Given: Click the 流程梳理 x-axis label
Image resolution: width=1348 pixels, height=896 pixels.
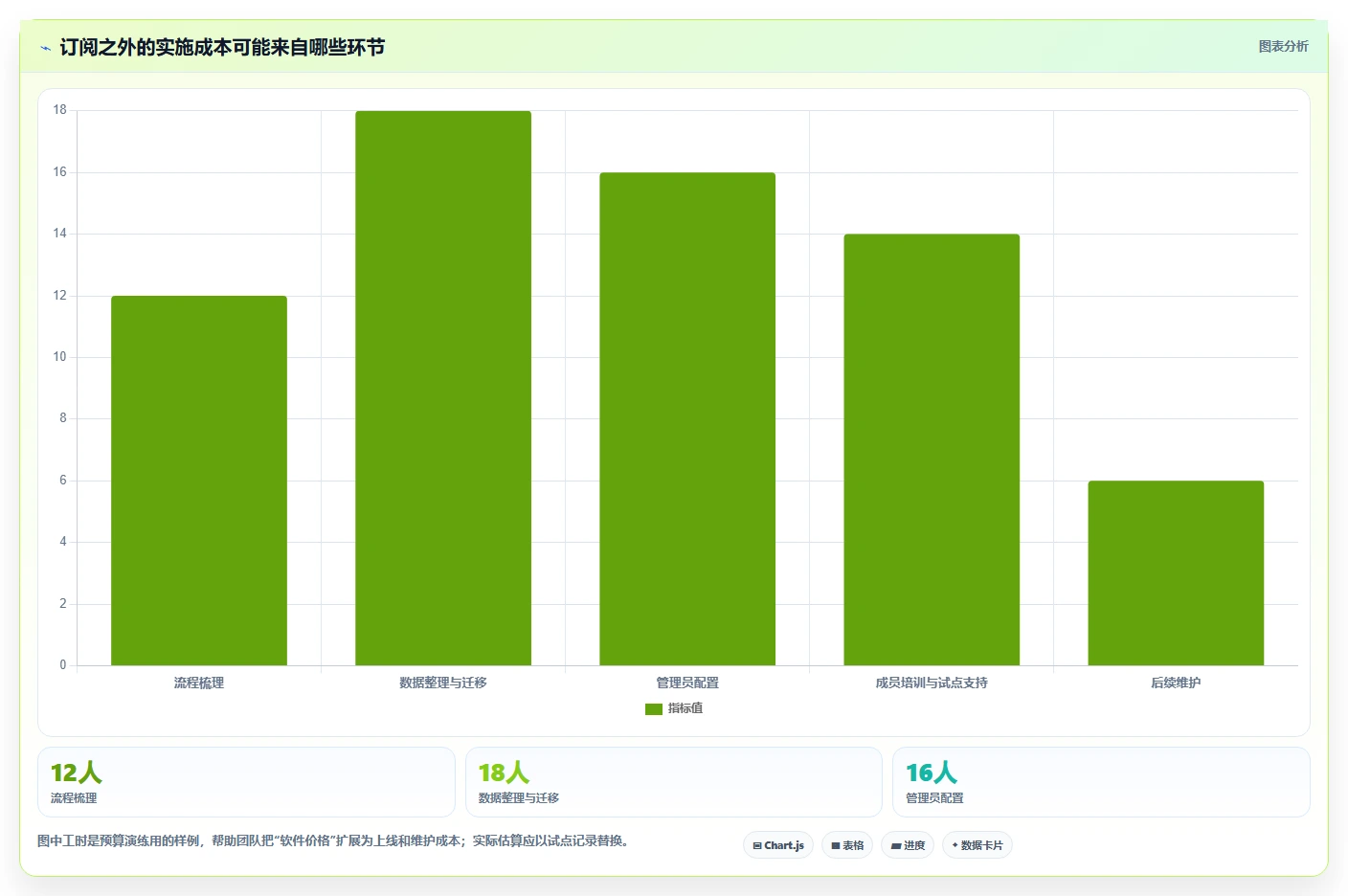Looking at the screenshot, I should point(199,683).
